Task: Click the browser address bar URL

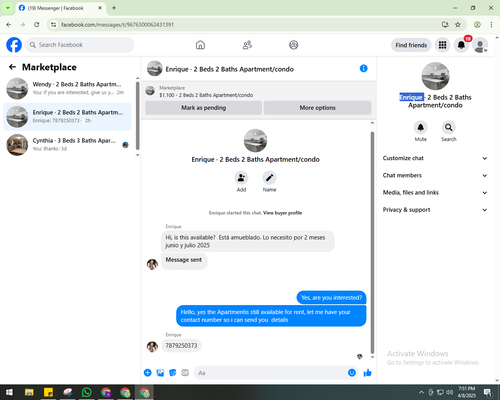Action: coord(117,25)
